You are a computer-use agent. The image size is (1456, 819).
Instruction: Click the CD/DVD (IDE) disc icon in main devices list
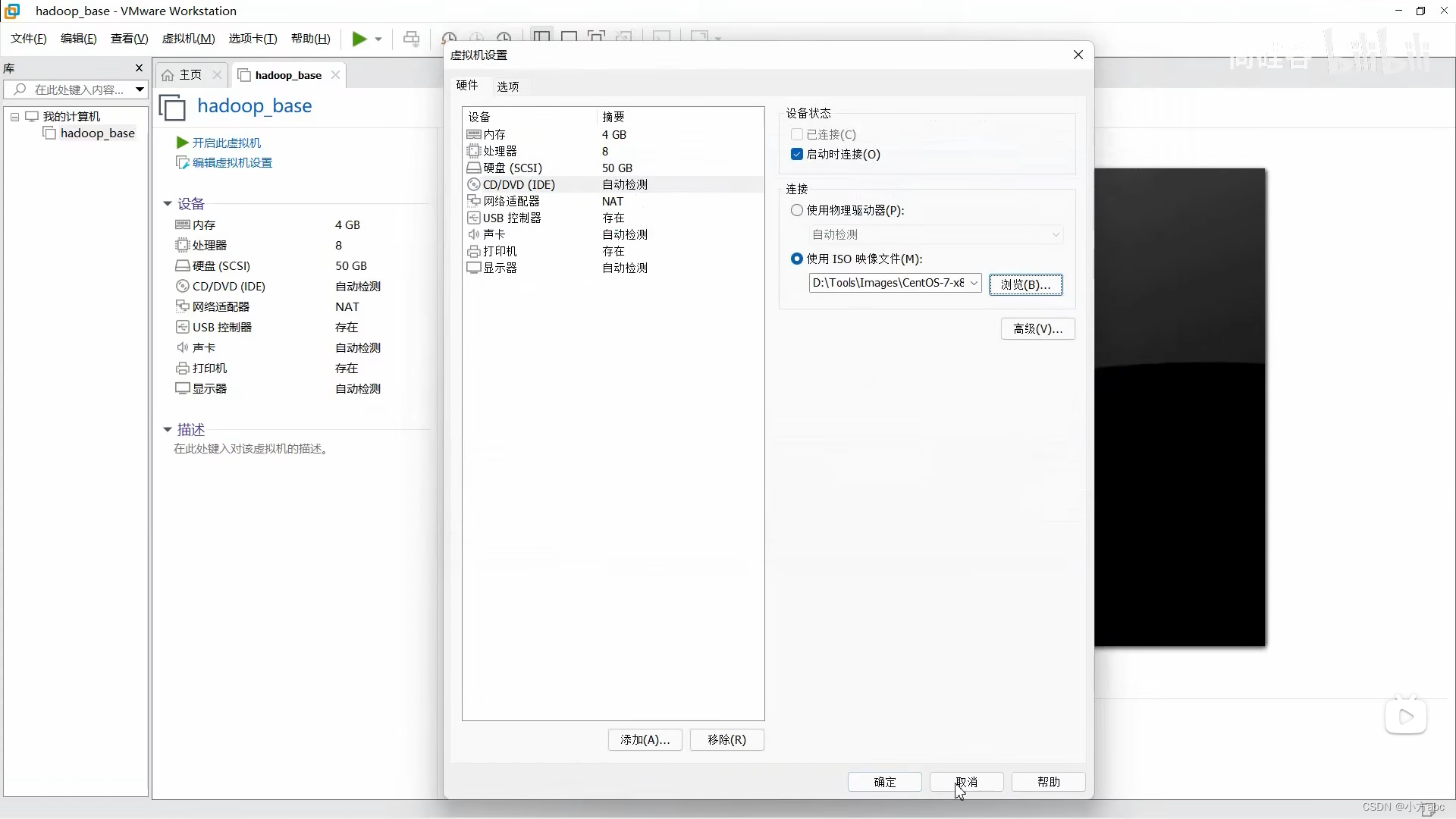pos(182,286)
